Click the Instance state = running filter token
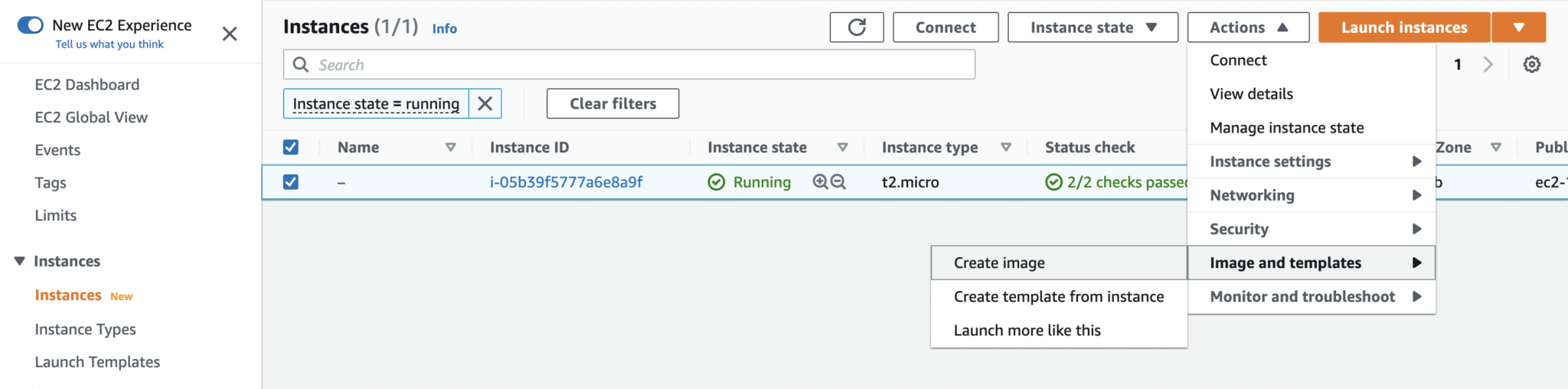 [x=376, y=103]
